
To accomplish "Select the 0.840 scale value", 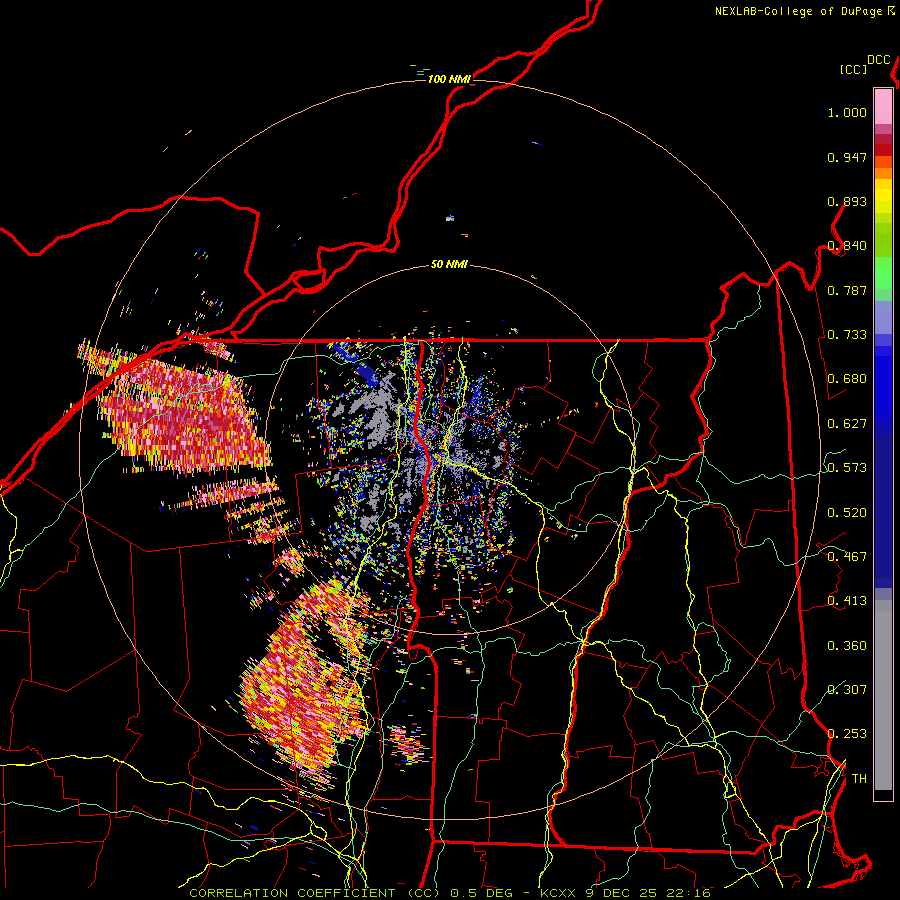I will [x=847, y=246].
